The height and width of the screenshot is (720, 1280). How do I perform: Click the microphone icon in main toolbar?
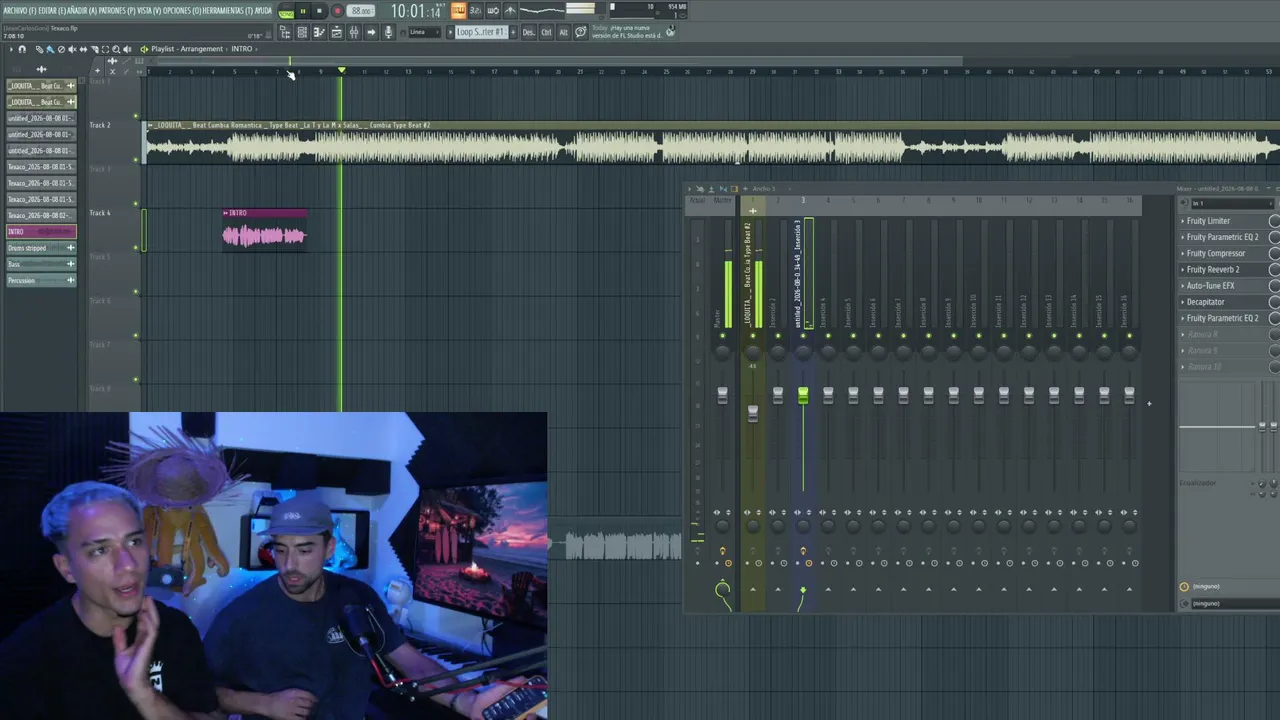(389, 32)
